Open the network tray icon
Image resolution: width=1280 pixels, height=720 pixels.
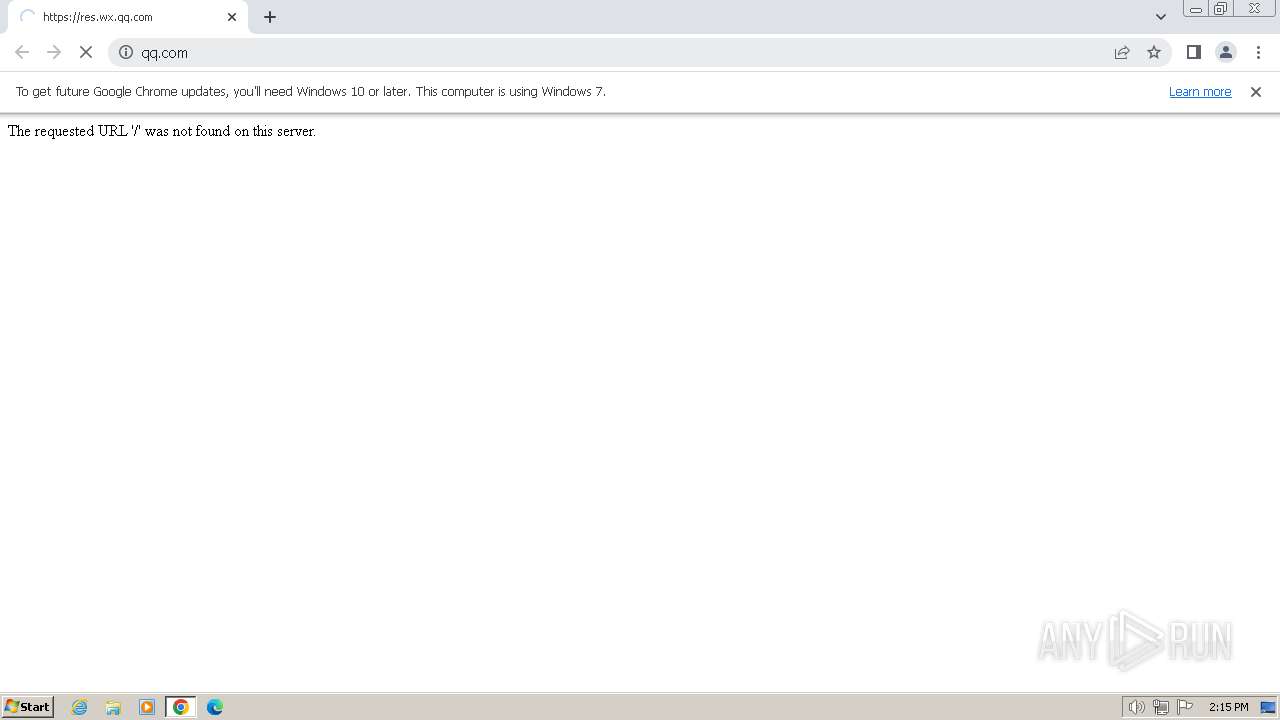click(x=1161, y=707)
